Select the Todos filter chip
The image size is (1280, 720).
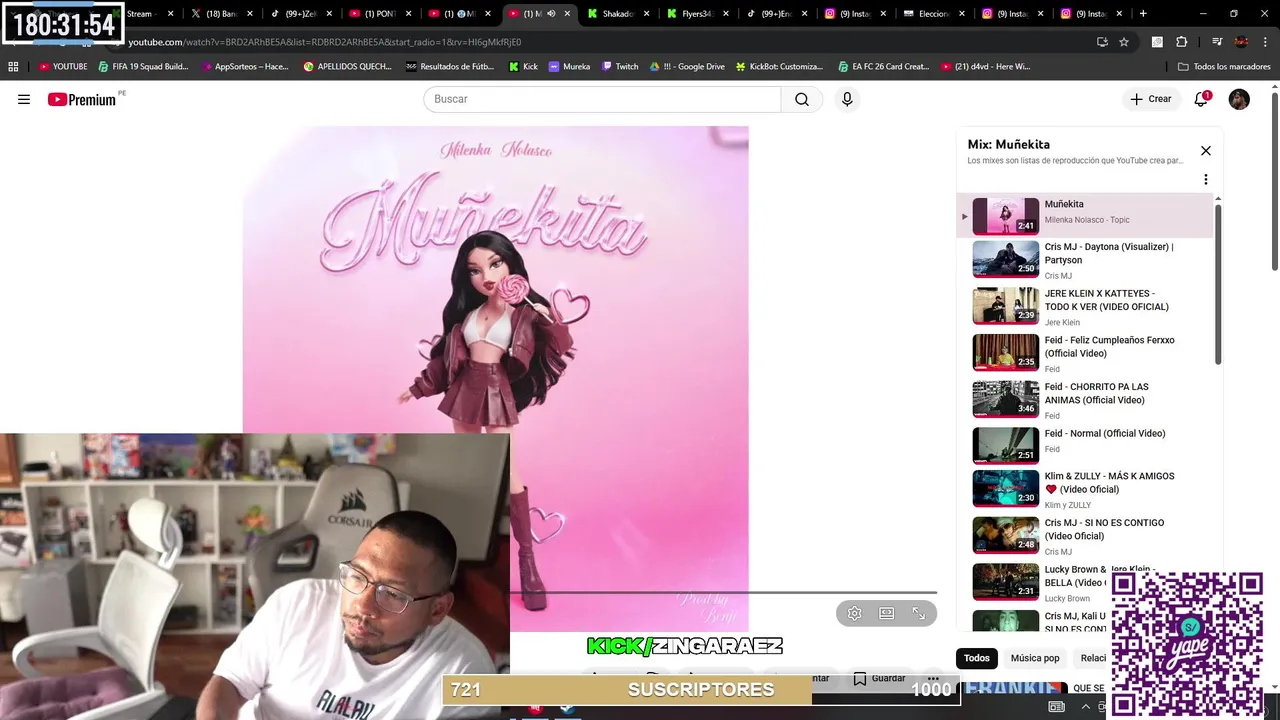977,658
